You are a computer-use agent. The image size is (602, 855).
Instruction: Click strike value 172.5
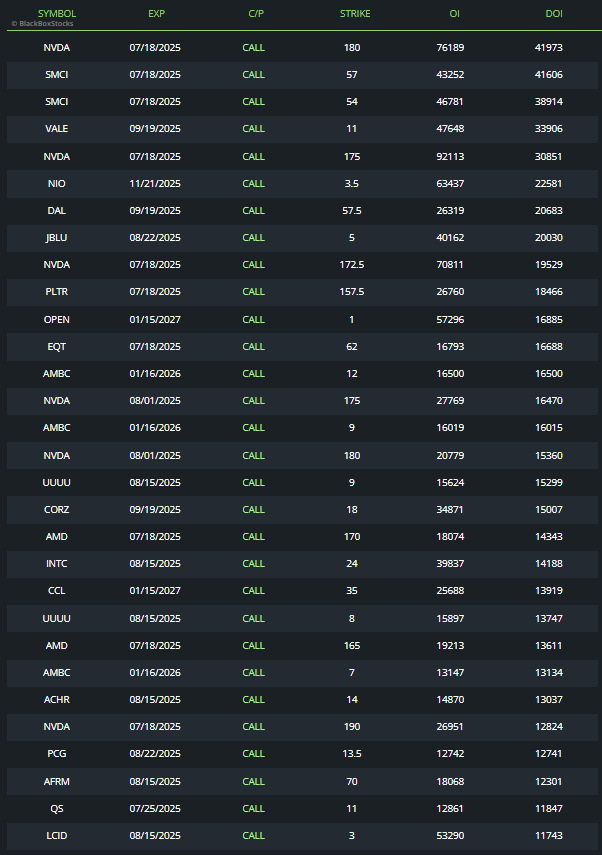352,264
